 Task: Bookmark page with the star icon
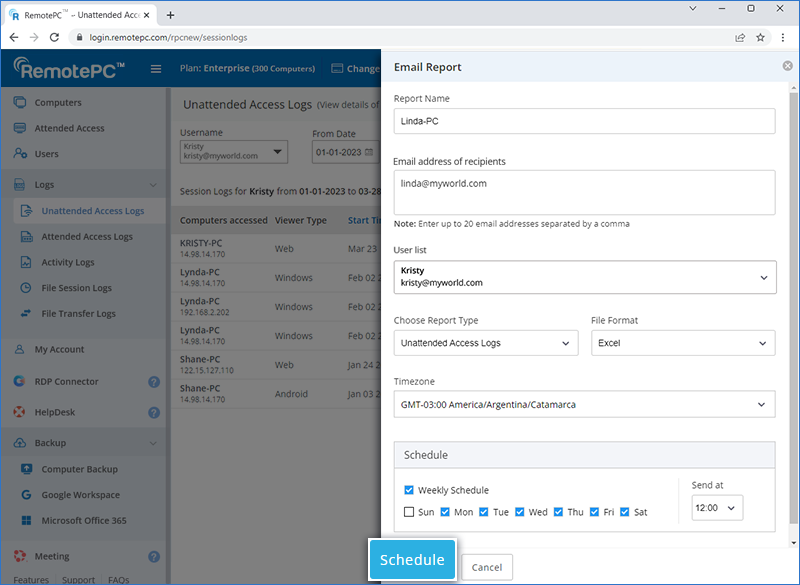(760, 37)
